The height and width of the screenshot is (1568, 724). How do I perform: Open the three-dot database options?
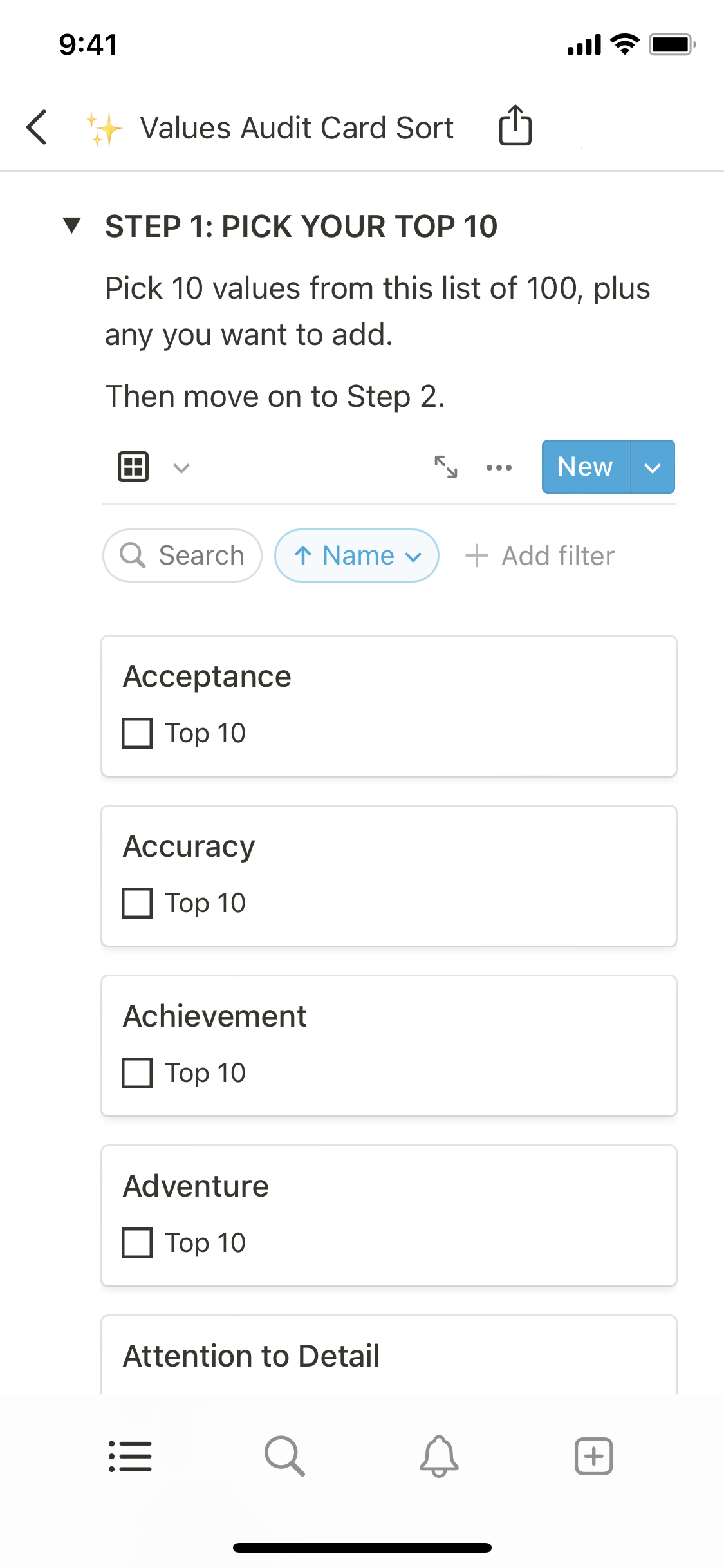pyautogui.click(x=499, y=467)
